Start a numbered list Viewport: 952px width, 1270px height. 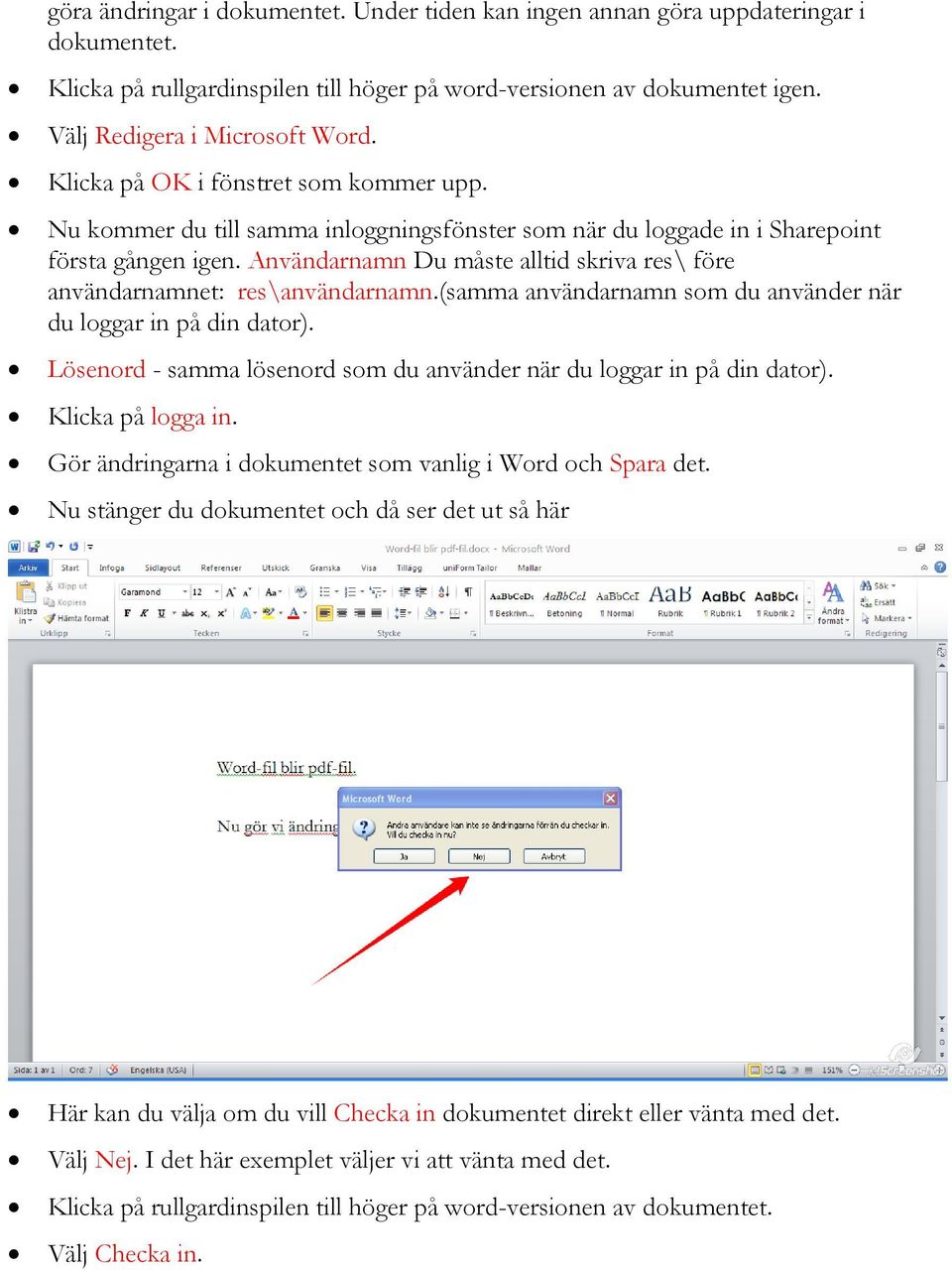pyautogui.click(x=351, y=592)
